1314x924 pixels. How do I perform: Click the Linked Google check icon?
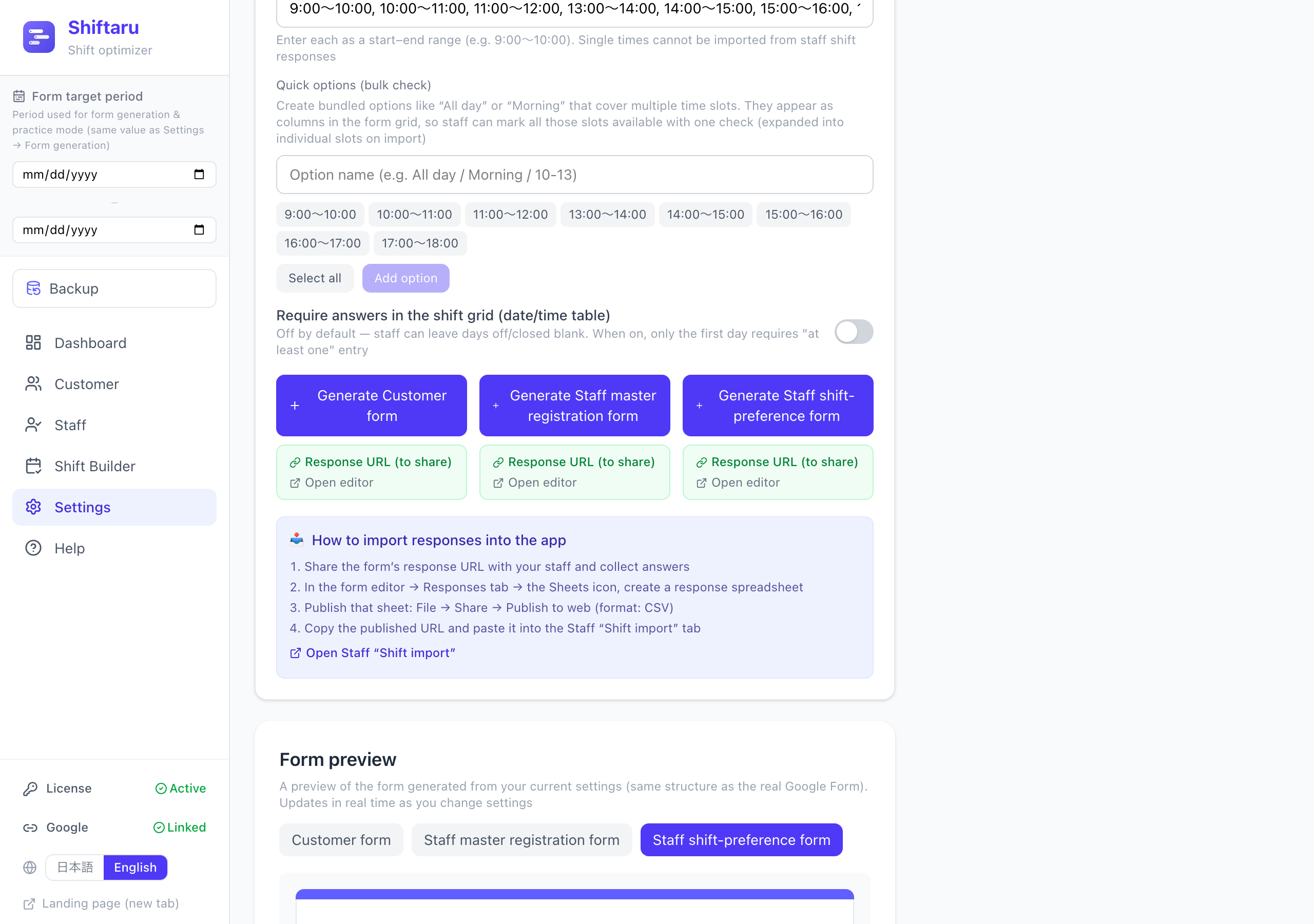coord(159,827)
